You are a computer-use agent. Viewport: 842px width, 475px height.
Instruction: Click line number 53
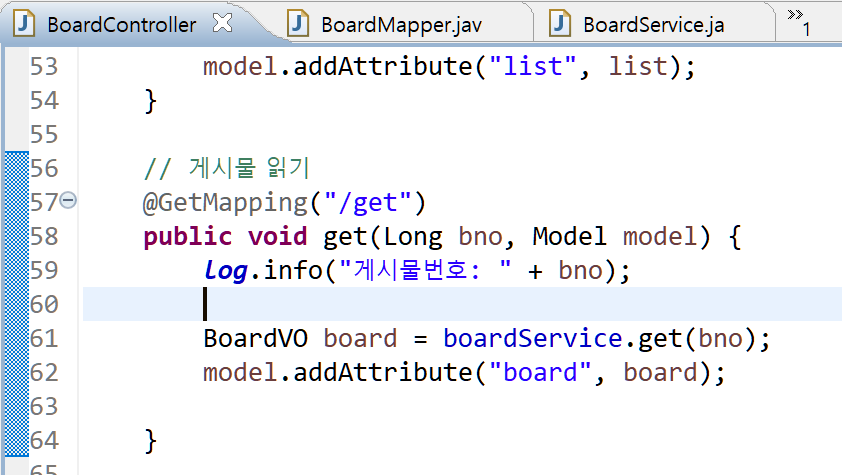tap(43, 67)
